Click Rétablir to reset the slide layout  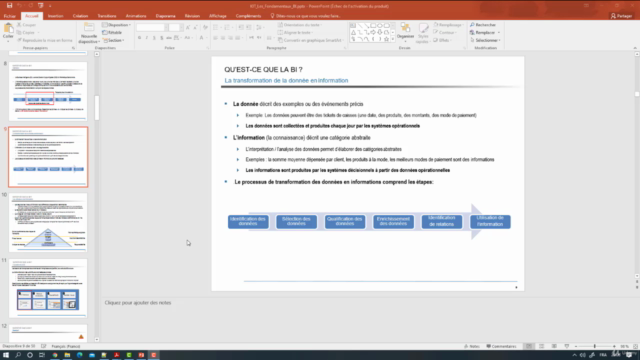coord(112,33)
